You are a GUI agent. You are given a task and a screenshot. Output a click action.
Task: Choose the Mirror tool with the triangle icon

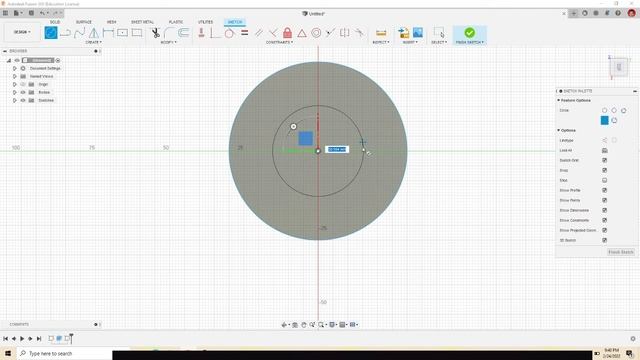coord(93,33)
